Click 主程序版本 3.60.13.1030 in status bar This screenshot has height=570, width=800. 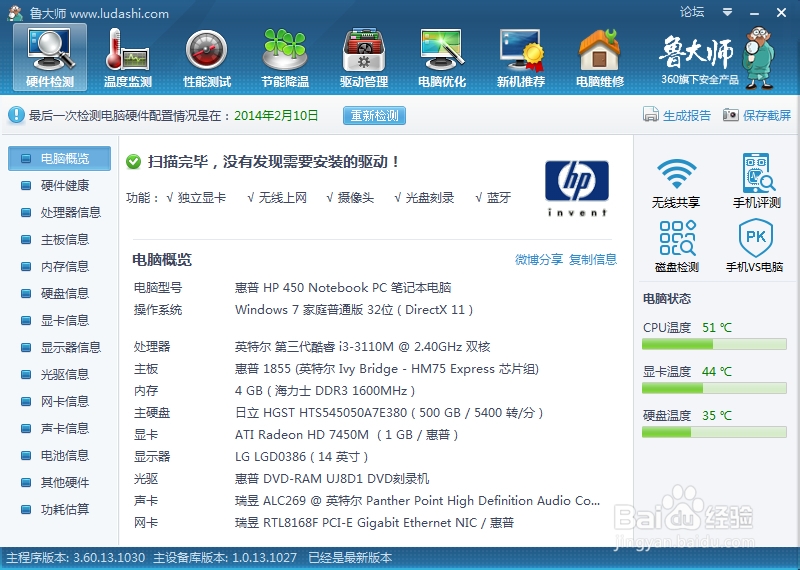coord(76,558)
